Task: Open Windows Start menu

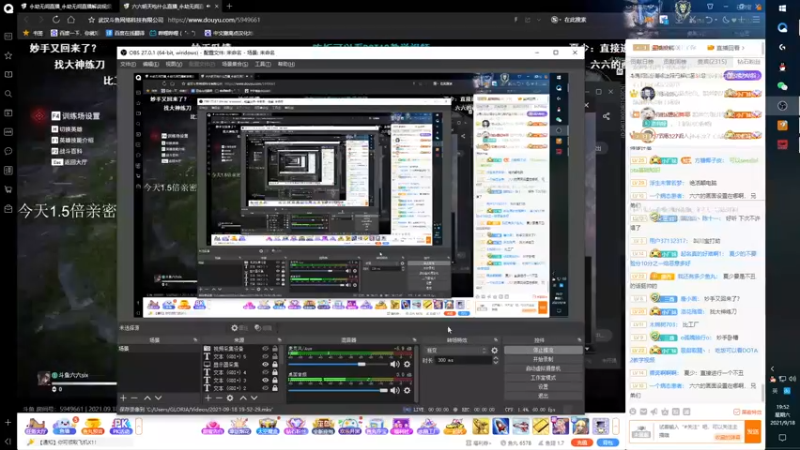Action: [x=783, y=8]
